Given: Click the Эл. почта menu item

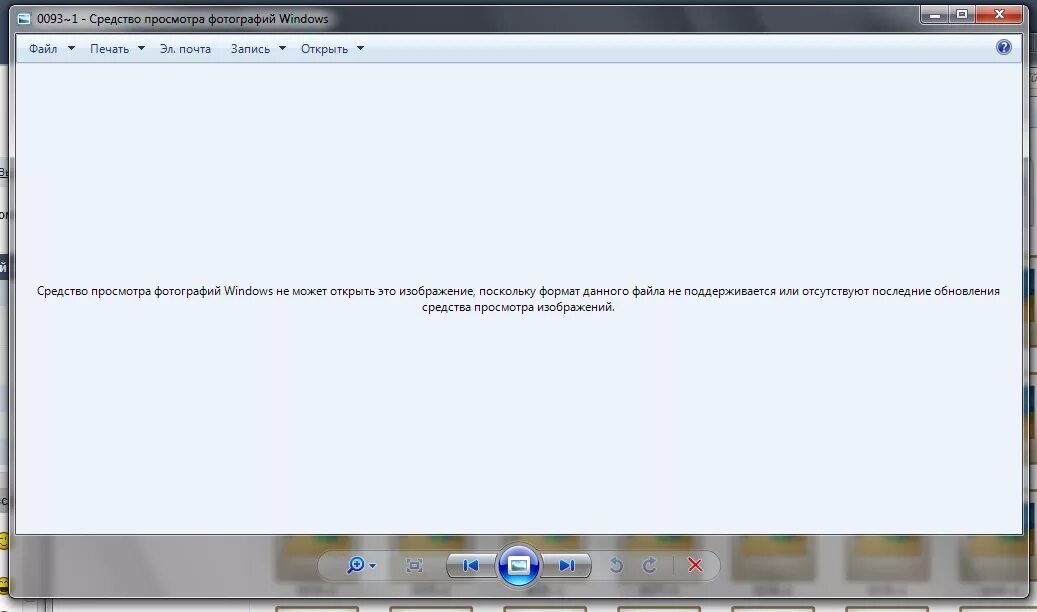Looking at the screenshot, I should 185,49.
